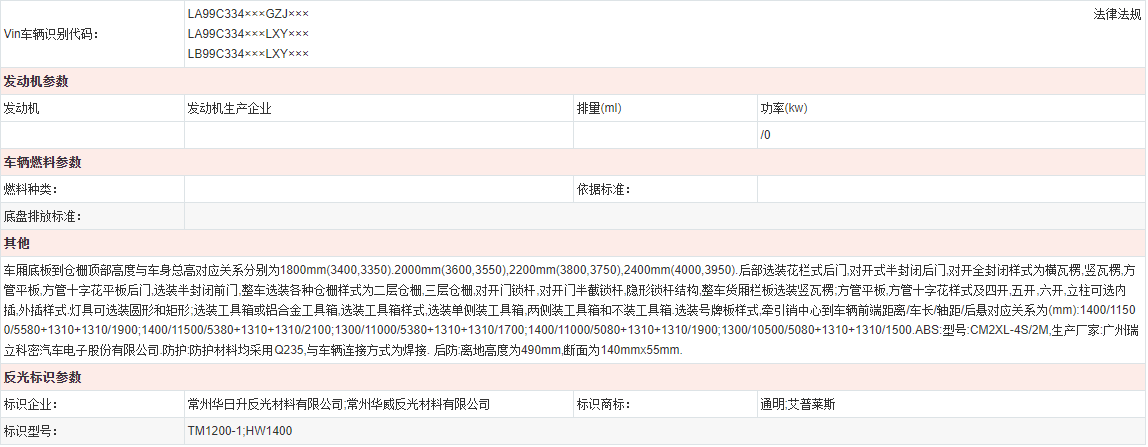Image resolution: width=1148 pixels, height=447 pixels.
Task: Click the 功率(kw) column header
Action: click(x=783, y=108)
